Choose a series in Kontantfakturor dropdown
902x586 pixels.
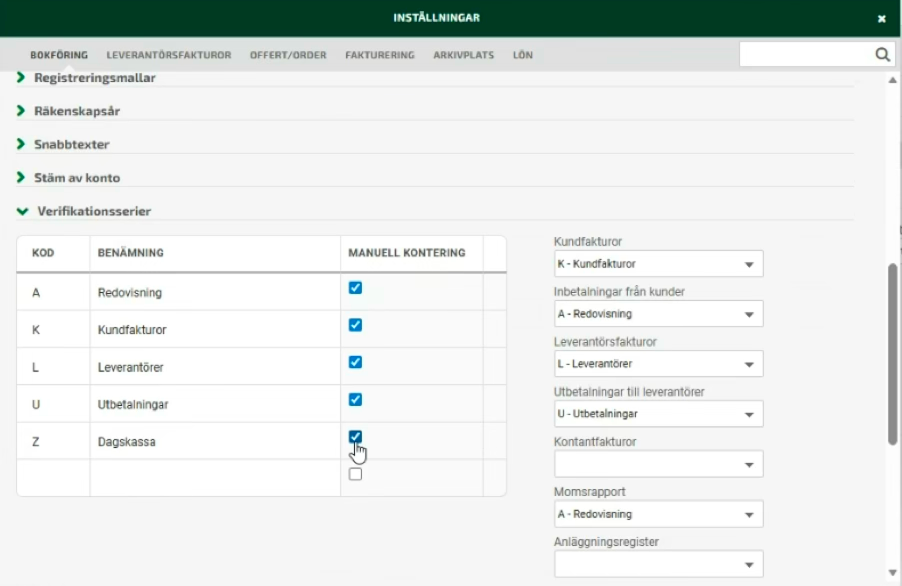[658, 464]
